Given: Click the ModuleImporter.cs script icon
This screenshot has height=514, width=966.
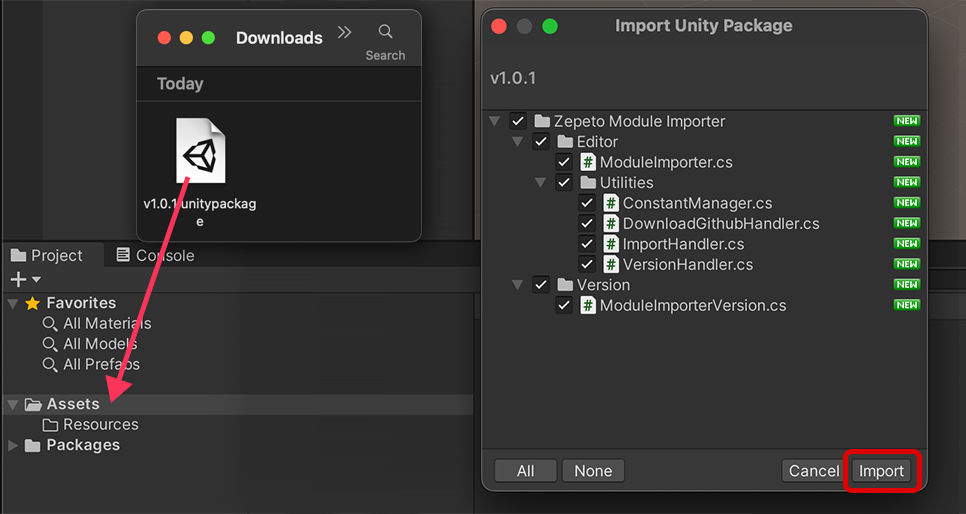Looking at the screenshot, I should pyautogui.click(x=588, y=162).
